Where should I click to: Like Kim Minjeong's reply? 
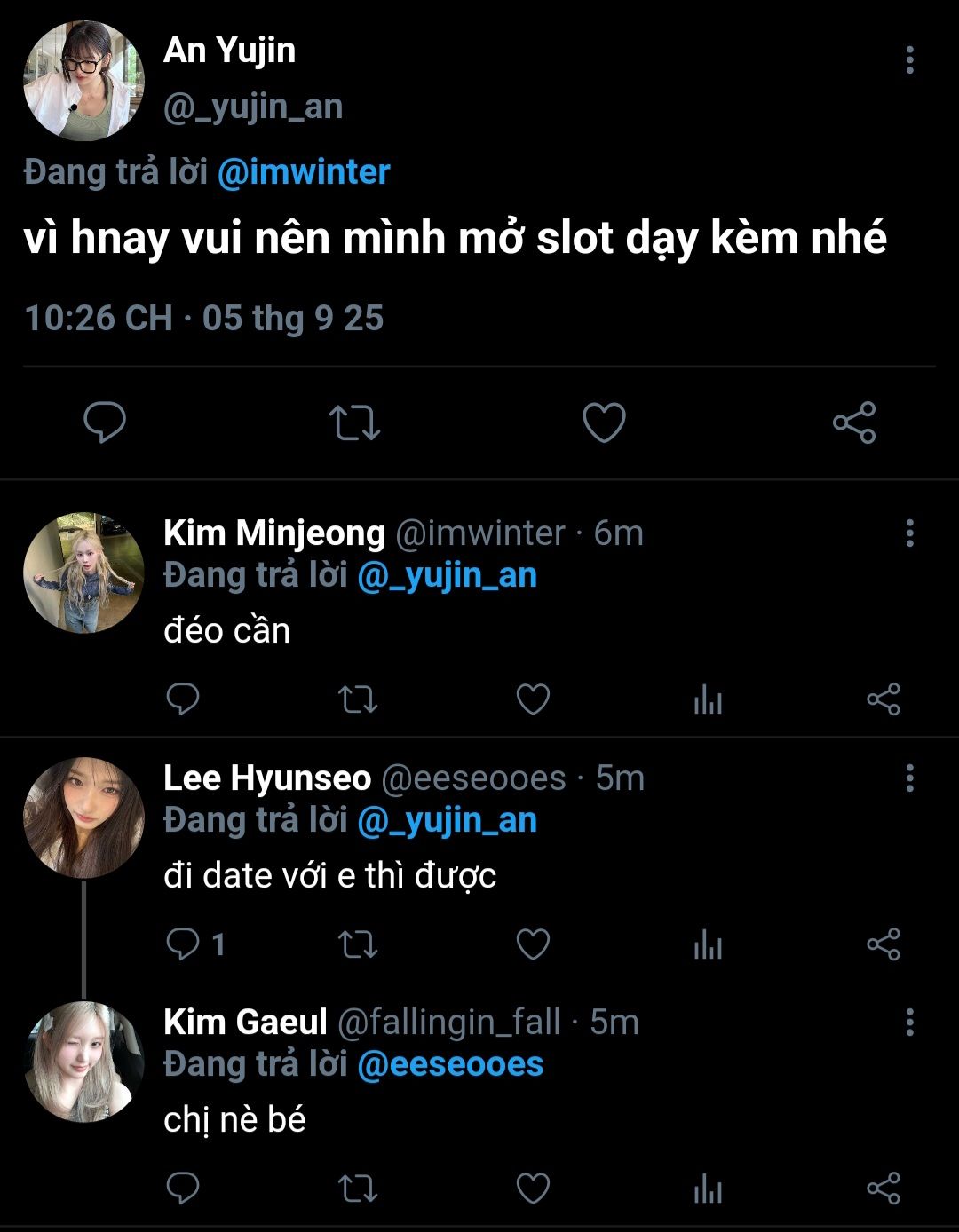533,699
